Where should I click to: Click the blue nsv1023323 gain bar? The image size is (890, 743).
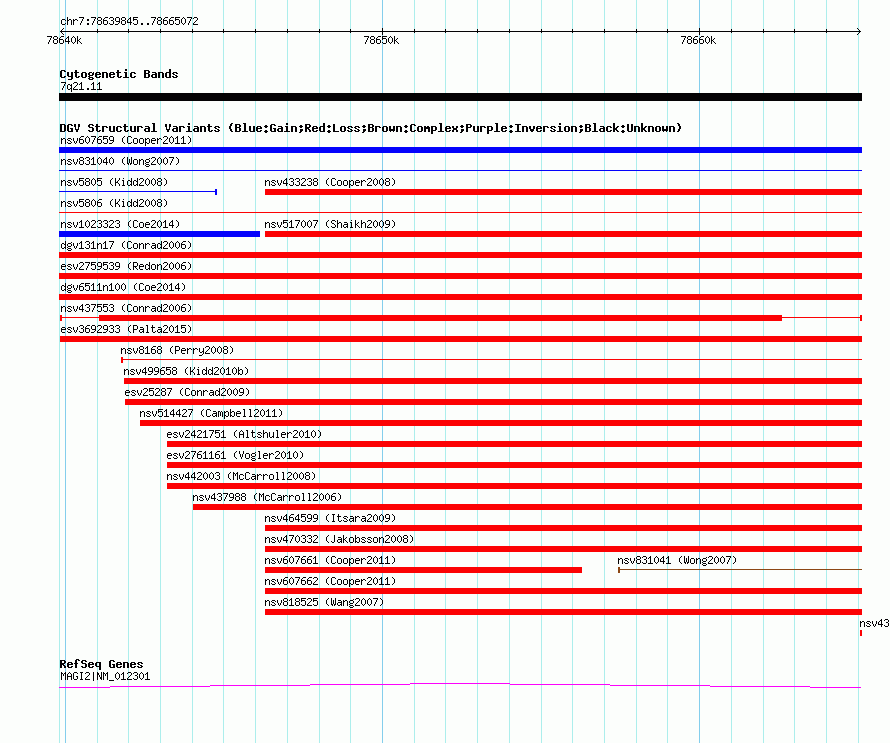coord(159,234)
